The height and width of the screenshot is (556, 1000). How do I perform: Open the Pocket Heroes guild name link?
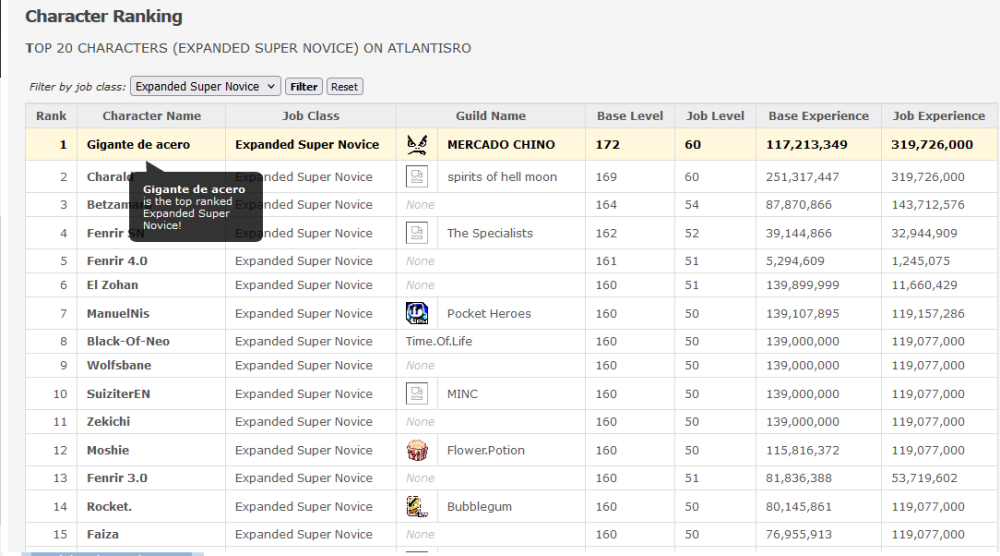click(x=489, y=314)
